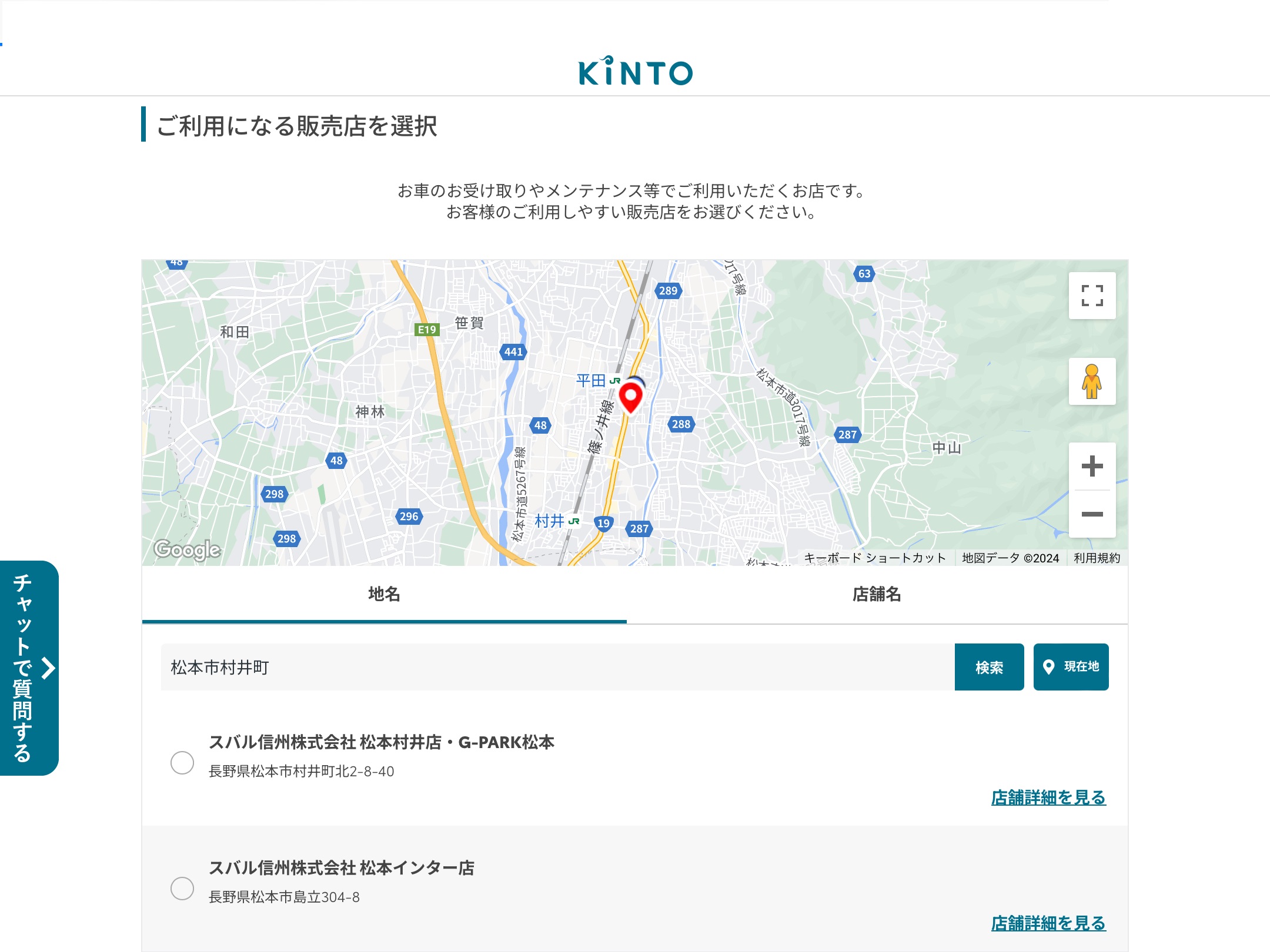Click the 現在地 current location button
The height and width of the screenshot is (952, 1270).
[x=1071, y=667]
